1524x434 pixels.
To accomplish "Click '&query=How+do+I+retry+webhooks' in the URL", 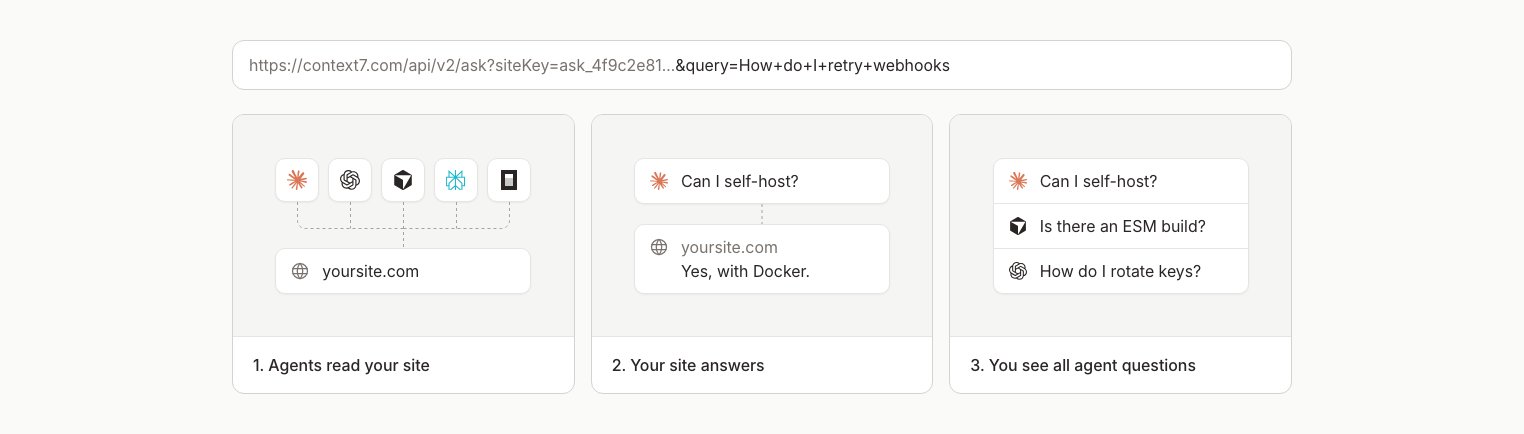I will (x=812, y=65).
